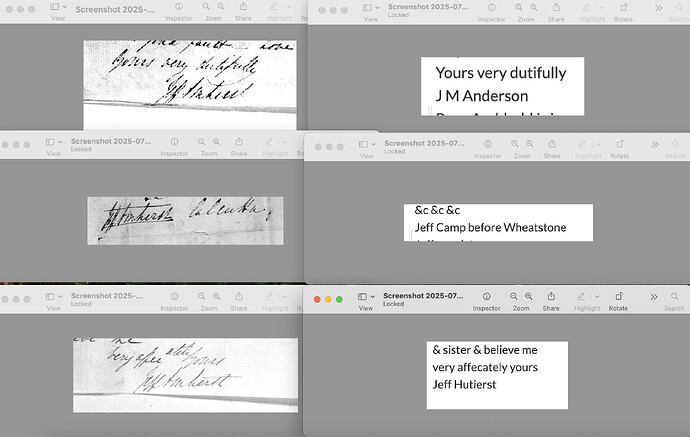Zoom out in handwritten 'very dutifully' window
The width and height of the screenshot is (690, 437).
point(206,7)
